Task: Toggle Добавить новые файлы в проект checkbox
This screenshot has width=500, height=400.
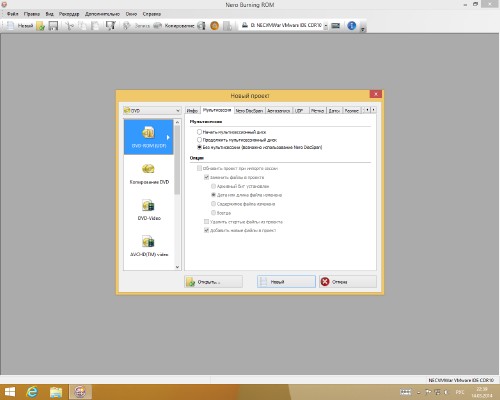Action: coord(206,230)
